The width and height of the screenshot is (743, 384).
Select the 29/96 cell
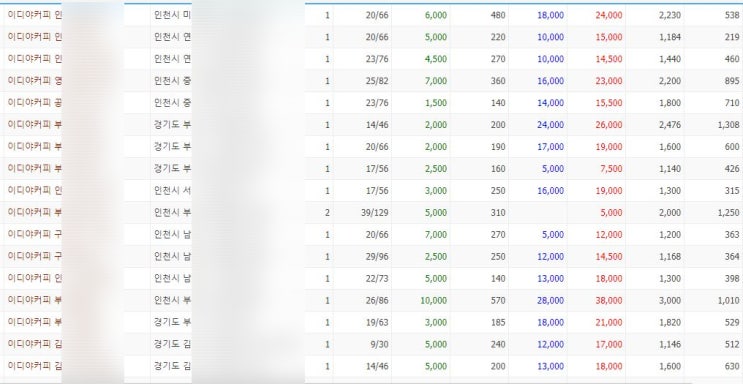click(x=377, y=256)
